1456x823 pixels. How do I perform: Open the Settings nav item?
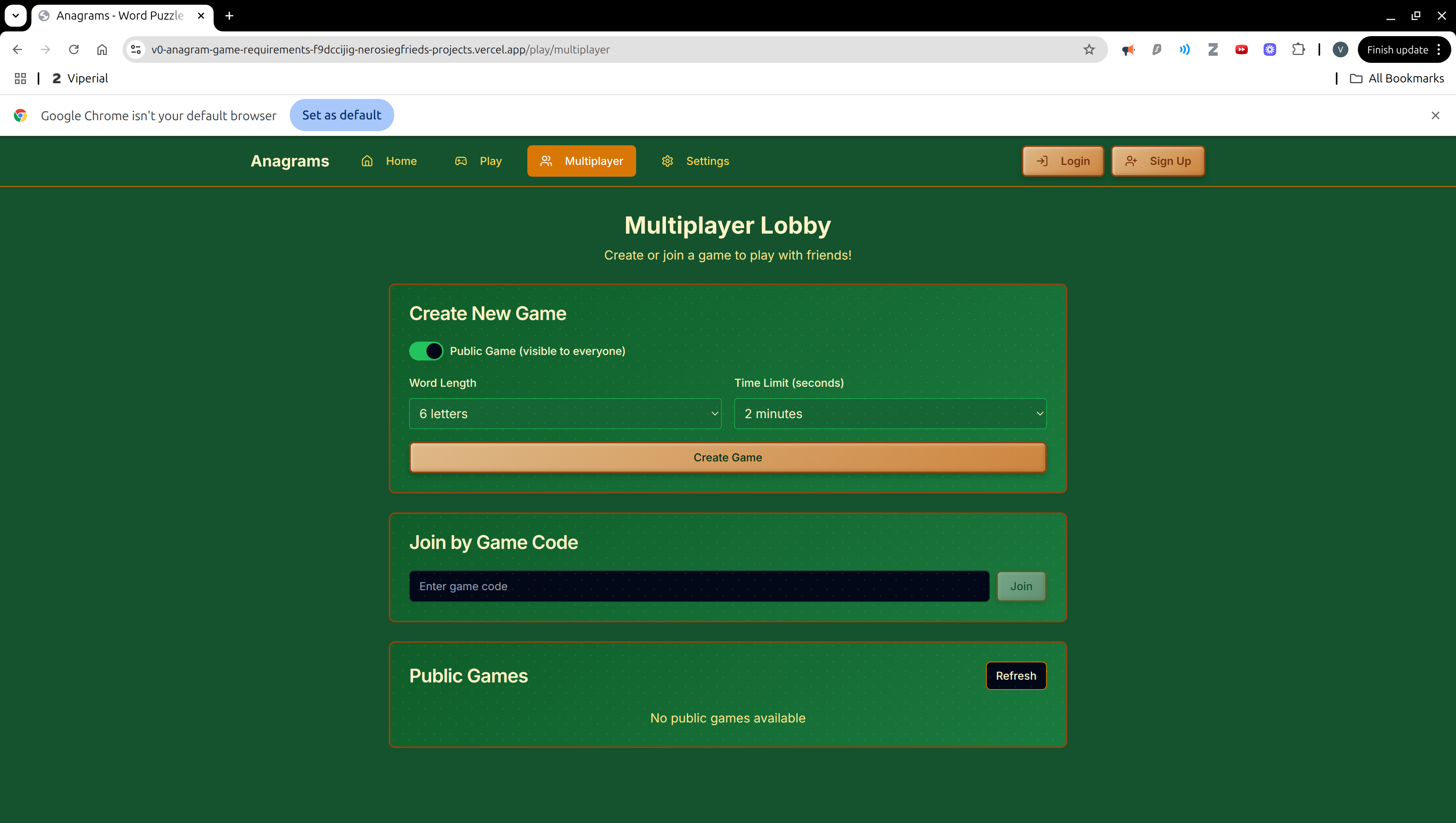pos(695,161)
